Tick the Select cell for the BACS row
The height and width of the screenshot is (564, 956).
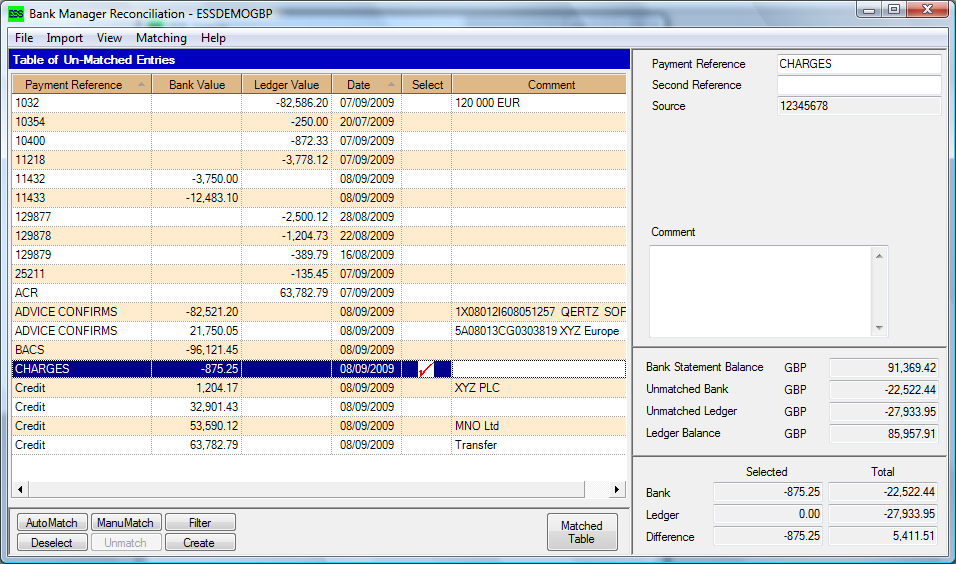pos(427,350)
